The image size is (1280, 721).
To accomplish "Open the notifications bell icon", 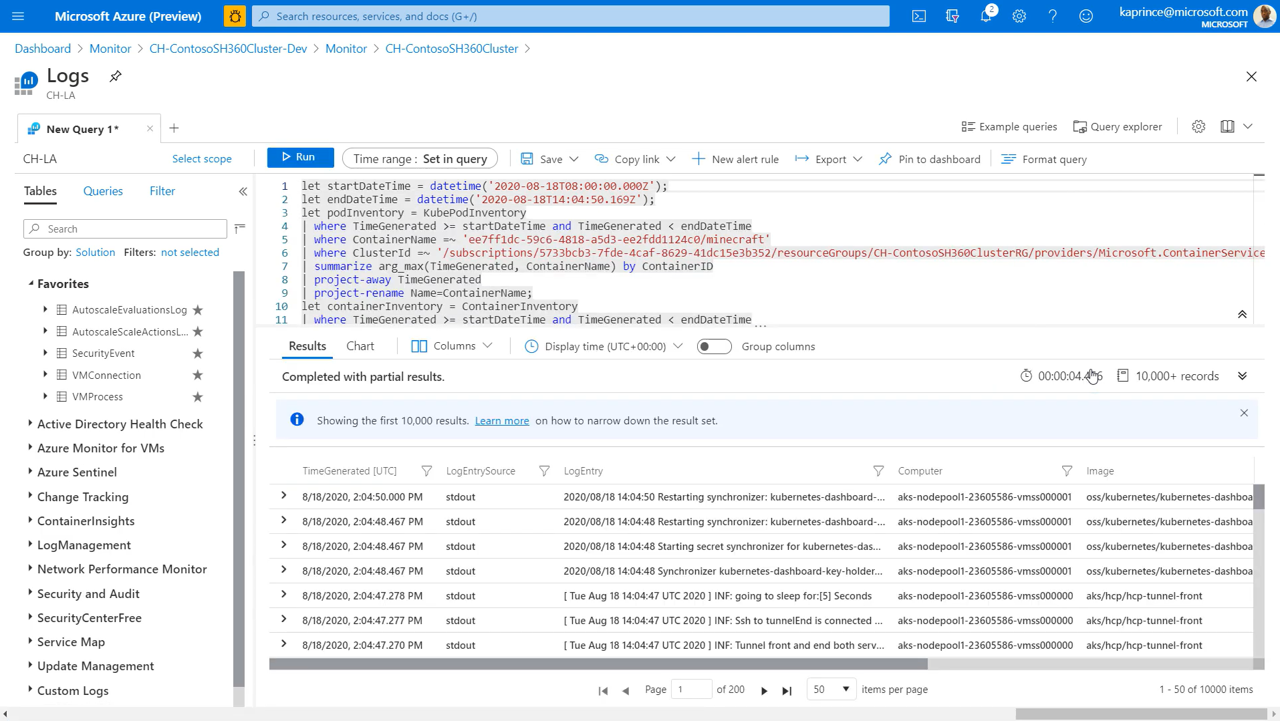I will [986, 16].
